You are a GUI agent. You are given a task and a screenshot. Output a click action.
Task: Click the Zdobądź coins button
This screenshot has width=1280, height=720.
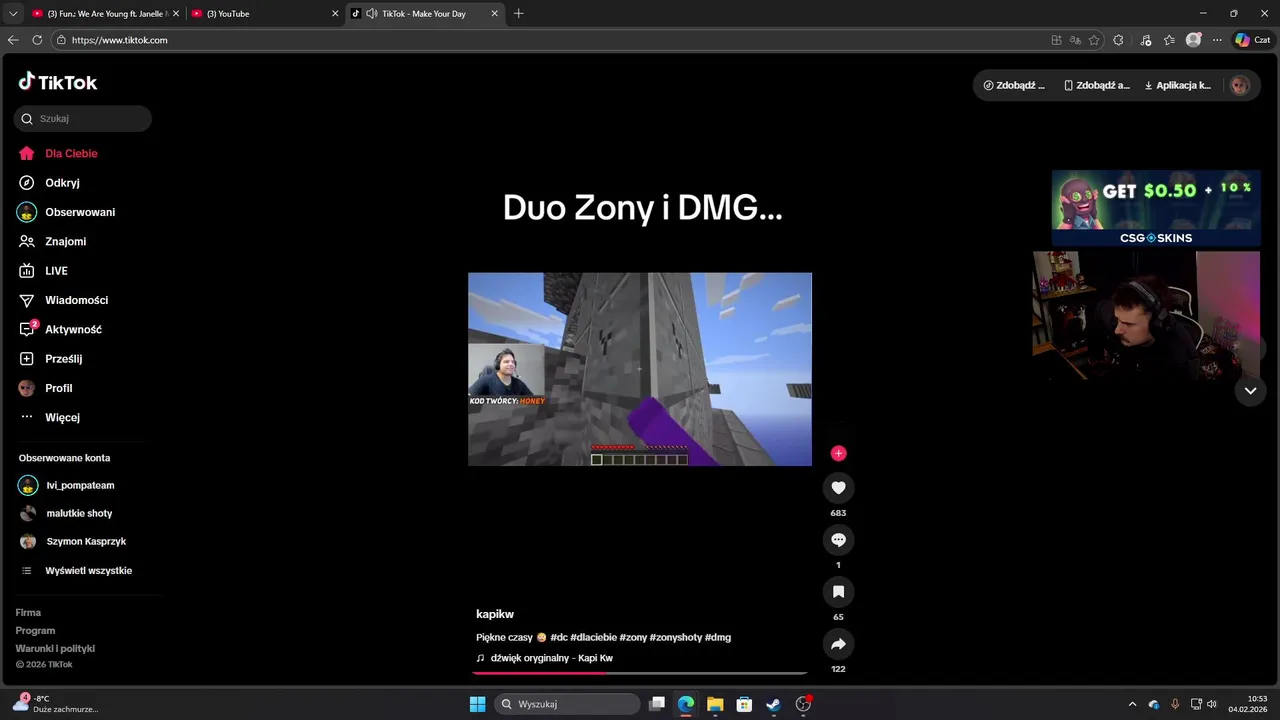tap(1014, 85)
